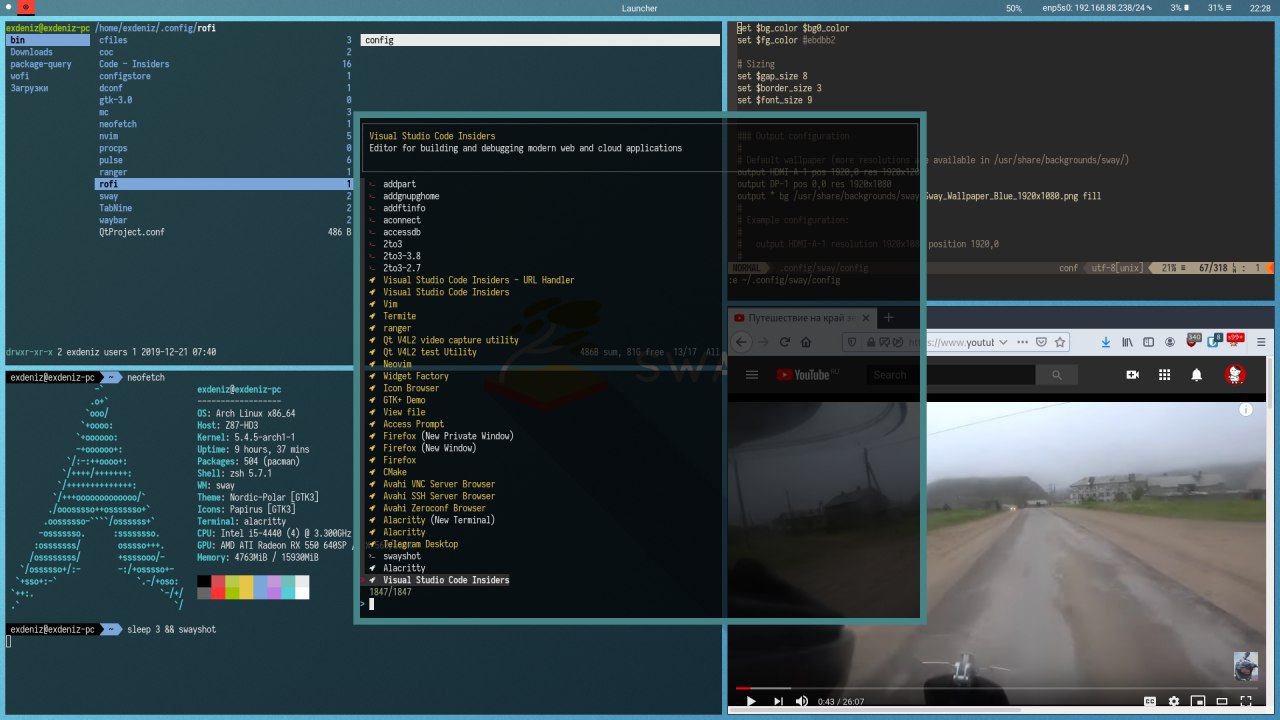Toggle the Firefox sidebar icon

tap(1148, 342)
